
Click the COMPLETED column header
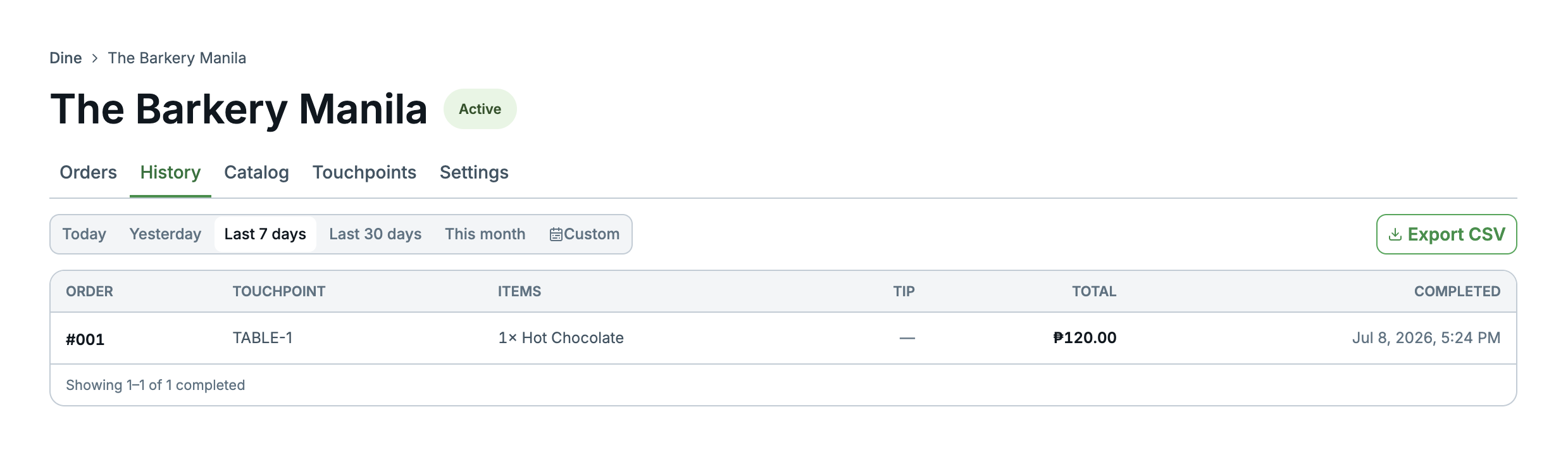[x=1457, y=291]
